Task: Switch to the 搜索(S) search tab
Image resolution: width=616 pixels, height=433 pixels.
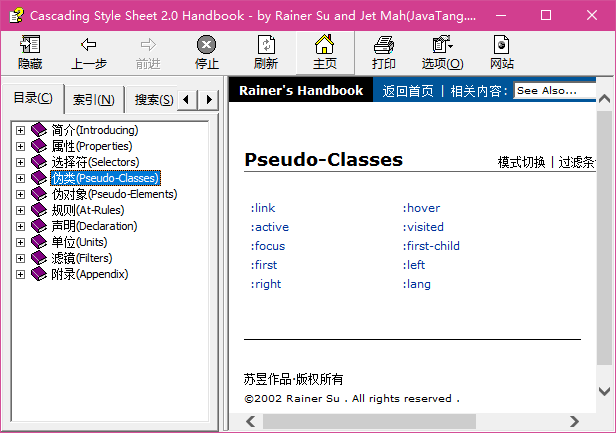Action: [154, 100]
